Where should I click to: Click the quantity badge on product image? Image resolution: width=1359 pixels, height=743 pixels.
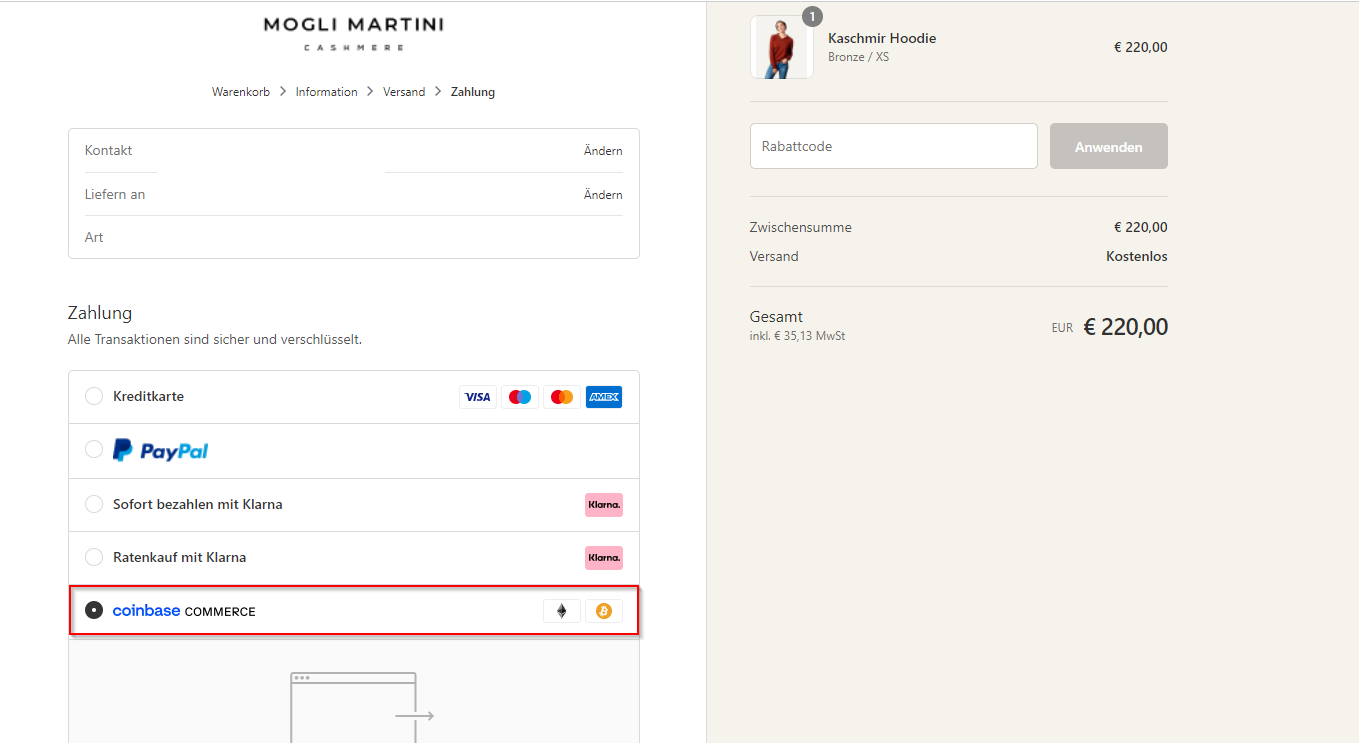813,17
